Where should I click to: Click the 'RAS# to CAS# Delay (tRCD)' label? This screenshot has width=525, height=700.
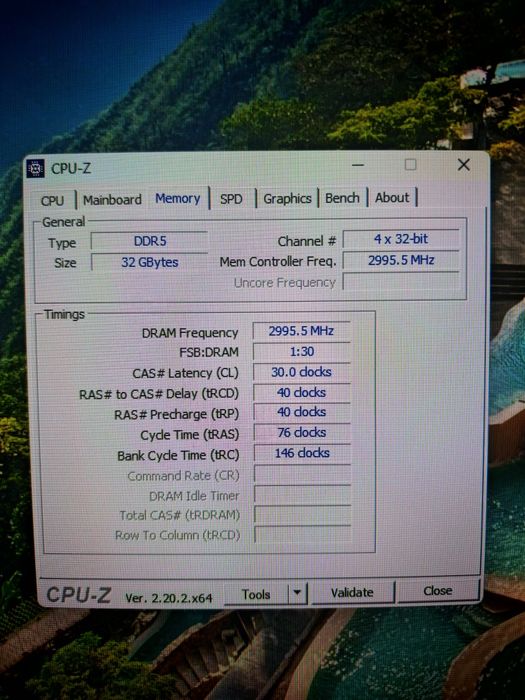(159, 394)
